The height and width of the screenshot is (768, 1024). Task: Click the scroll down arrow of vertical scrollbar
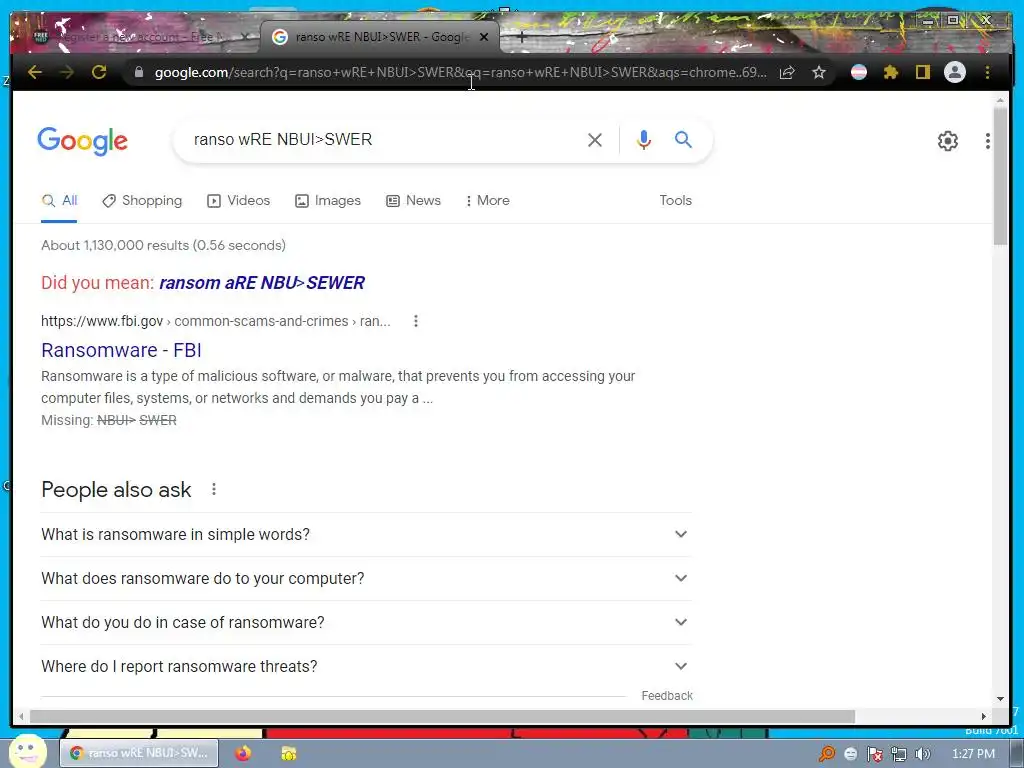tap(1000, 699)
